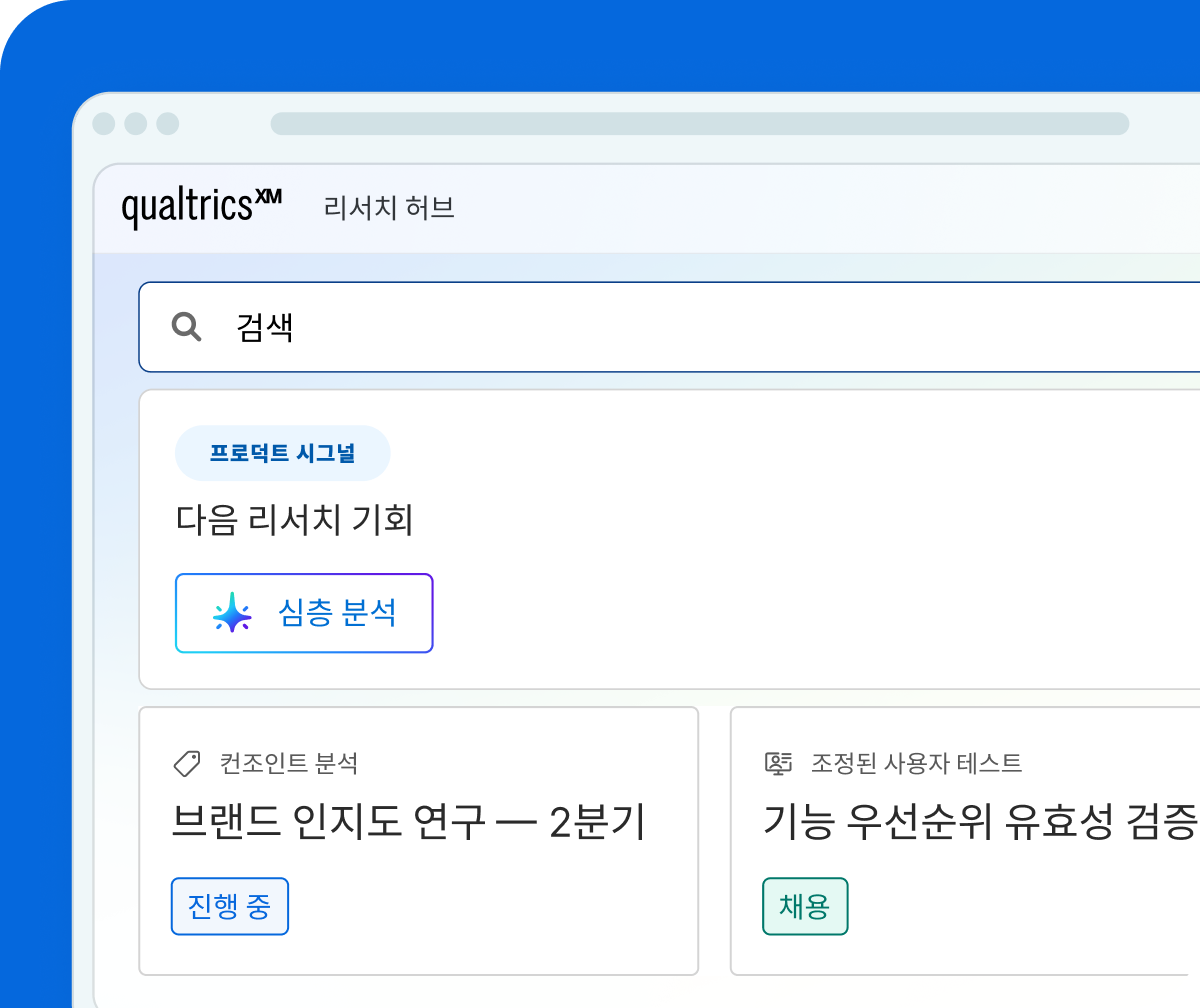Click the second gray window dot
This screenshot has height=1008, width=1200.
pos(136,124)
